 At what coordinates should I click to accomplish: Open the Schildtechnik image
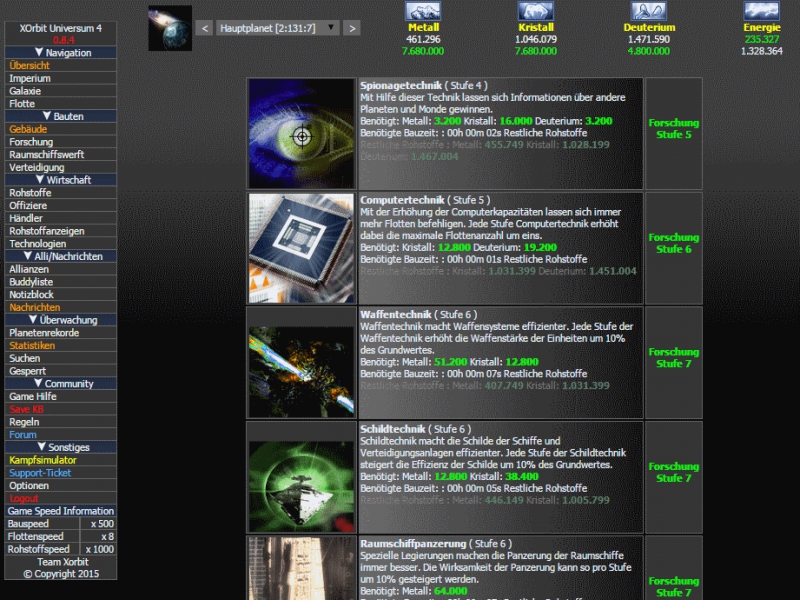(x=302, y=486)
